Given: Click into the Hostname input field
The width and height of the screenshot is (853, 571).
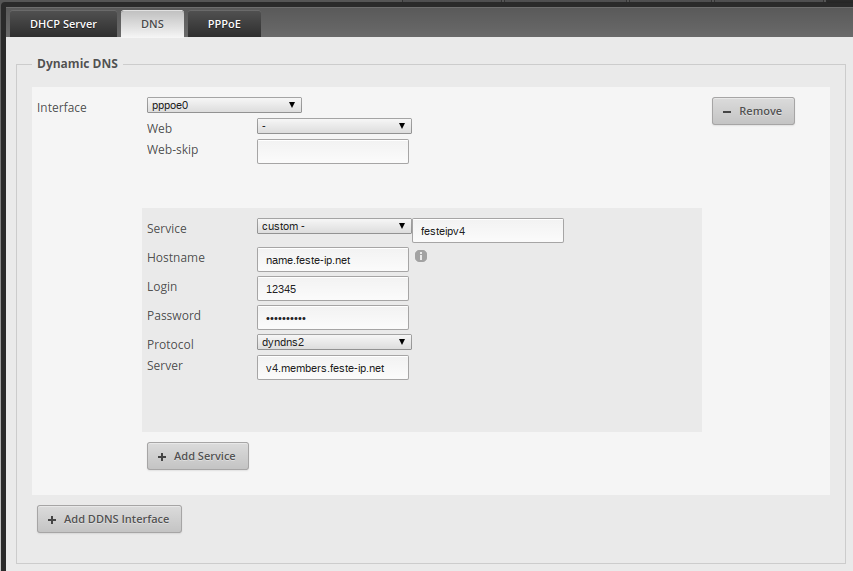Looking at the screenshot, I should click(x=333, y=260).
